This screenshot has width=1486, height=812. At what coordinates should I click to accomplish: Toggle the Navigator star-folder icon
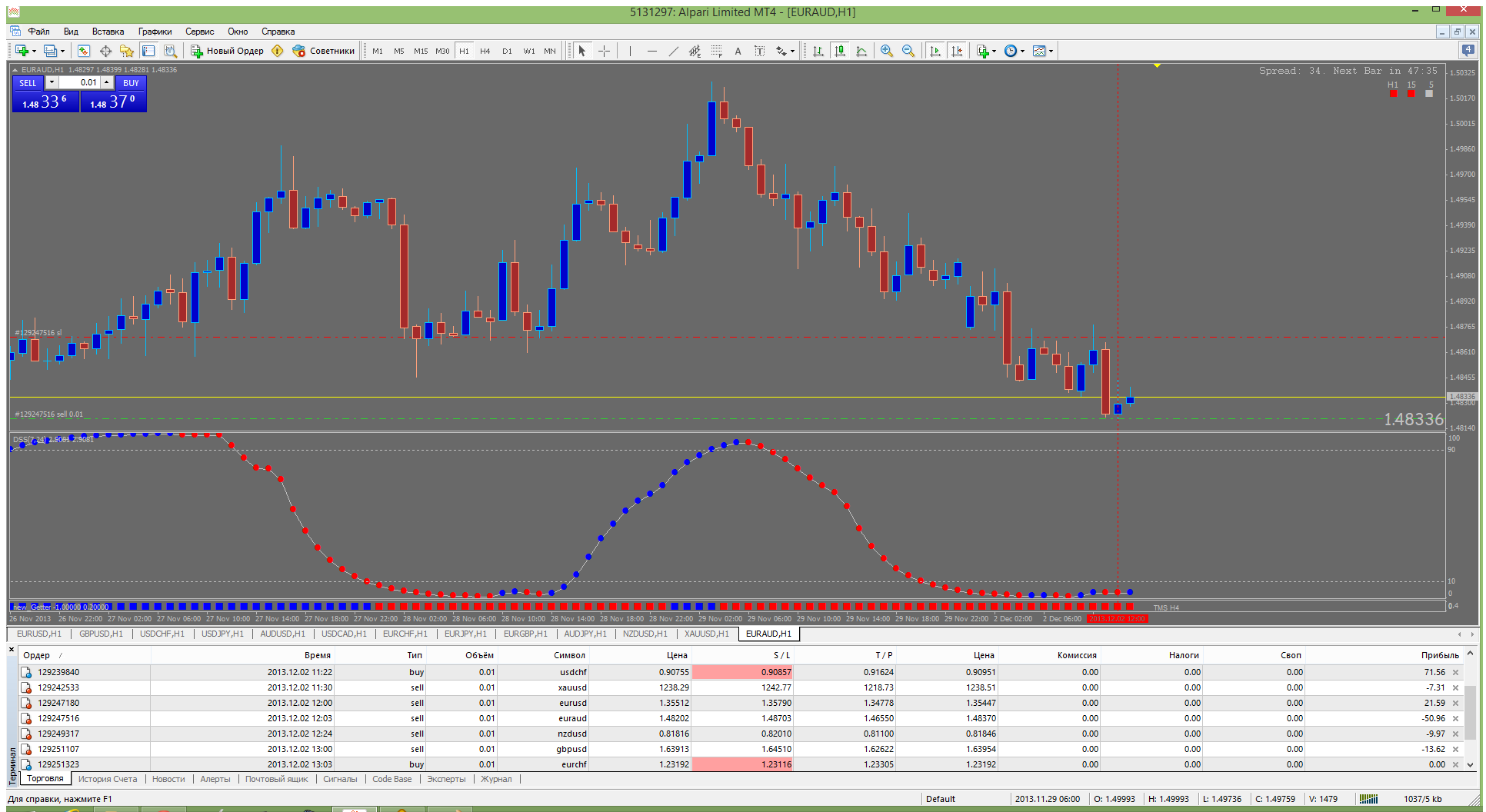127,51
